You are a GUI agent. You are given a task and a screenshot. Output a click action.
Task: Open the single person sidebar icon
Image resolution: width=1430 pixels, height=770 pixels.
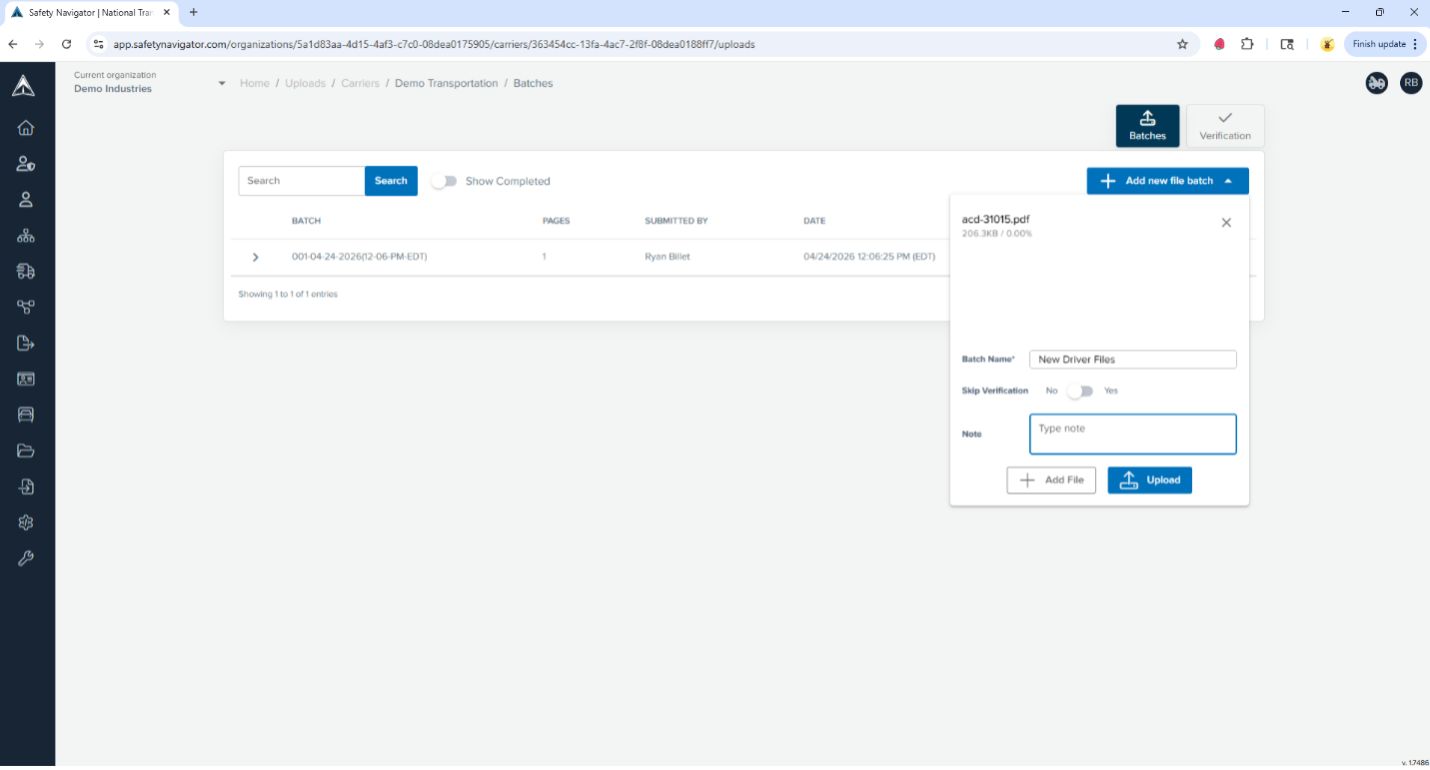pos(26,199)
